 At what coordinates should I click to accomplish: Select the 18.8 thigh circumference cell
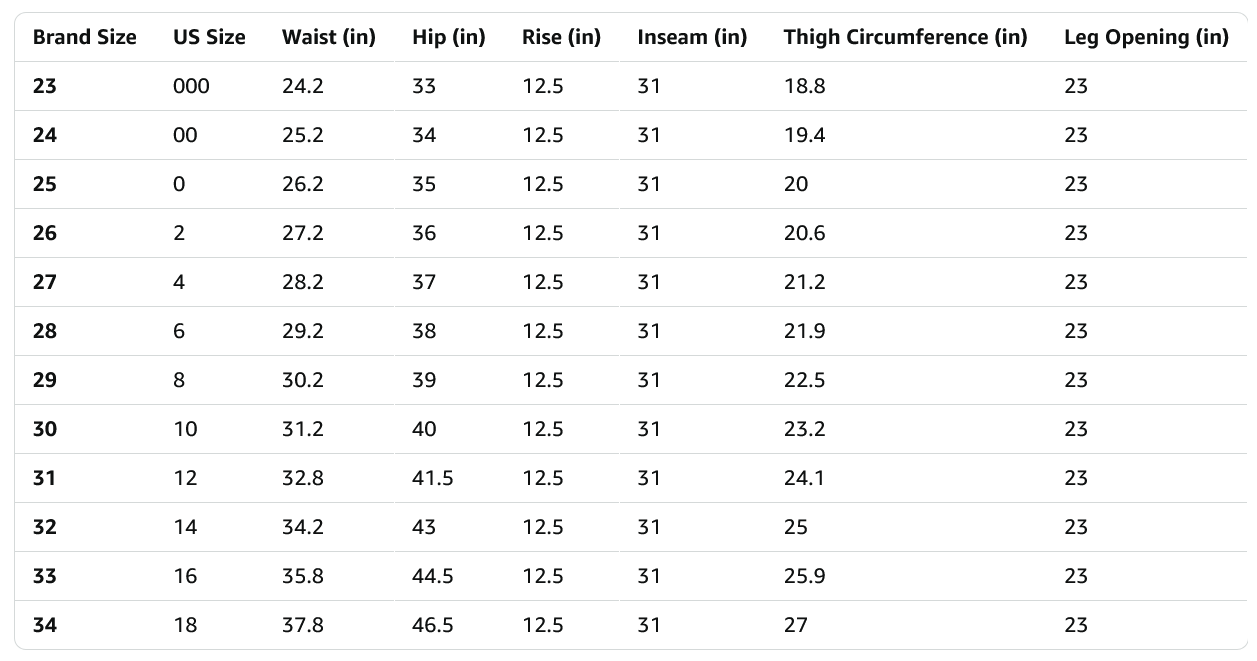805,86
